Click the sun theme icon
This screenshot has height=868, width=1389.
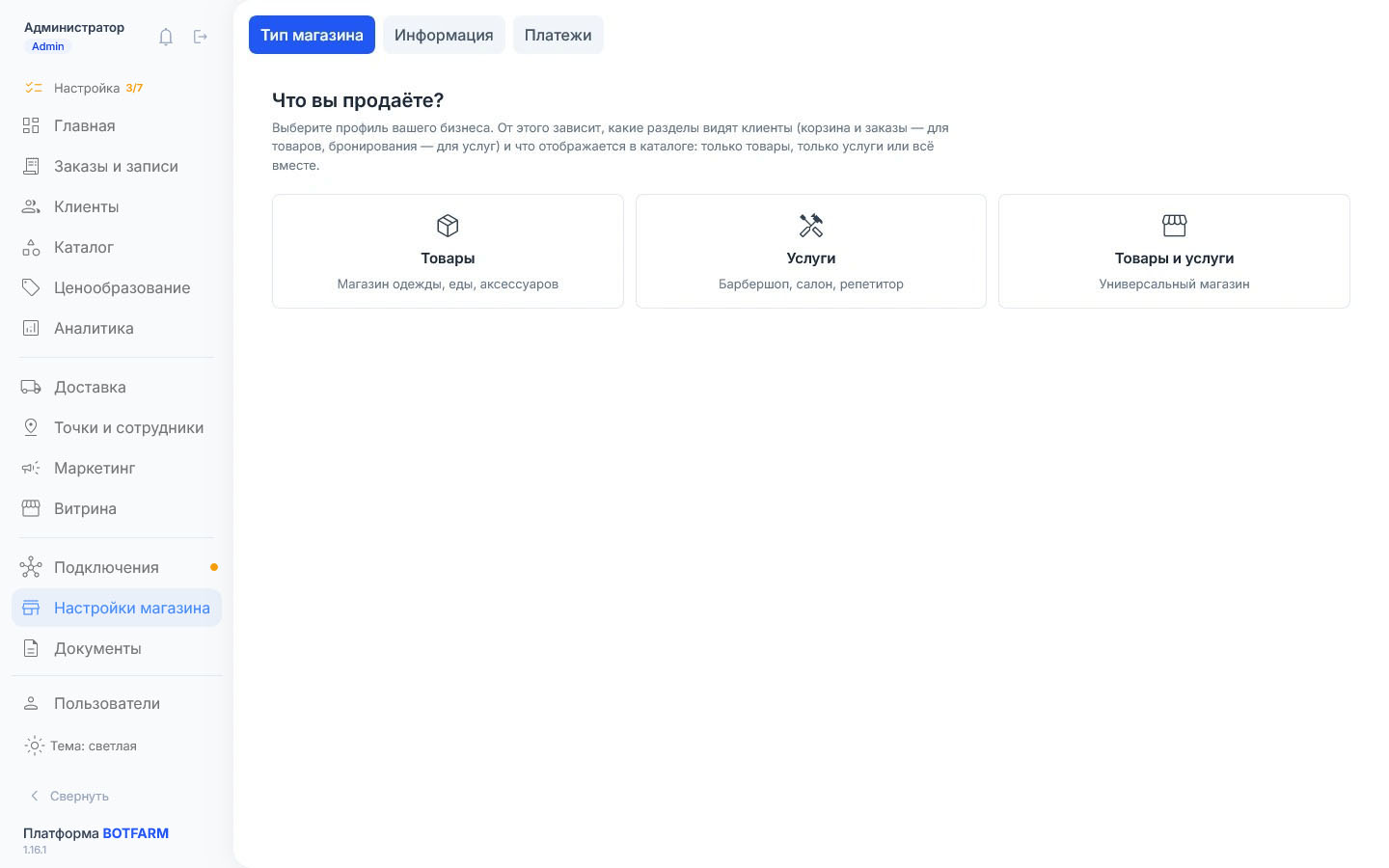(35, 746)
